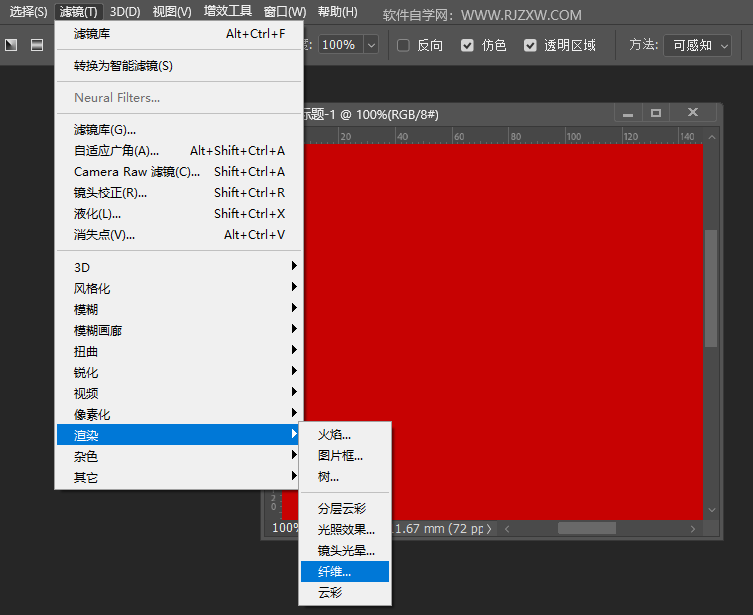Viewport: 753px width, 615px height.
Task: Open the 滤镜(T) menu
Action: (79, 12)
